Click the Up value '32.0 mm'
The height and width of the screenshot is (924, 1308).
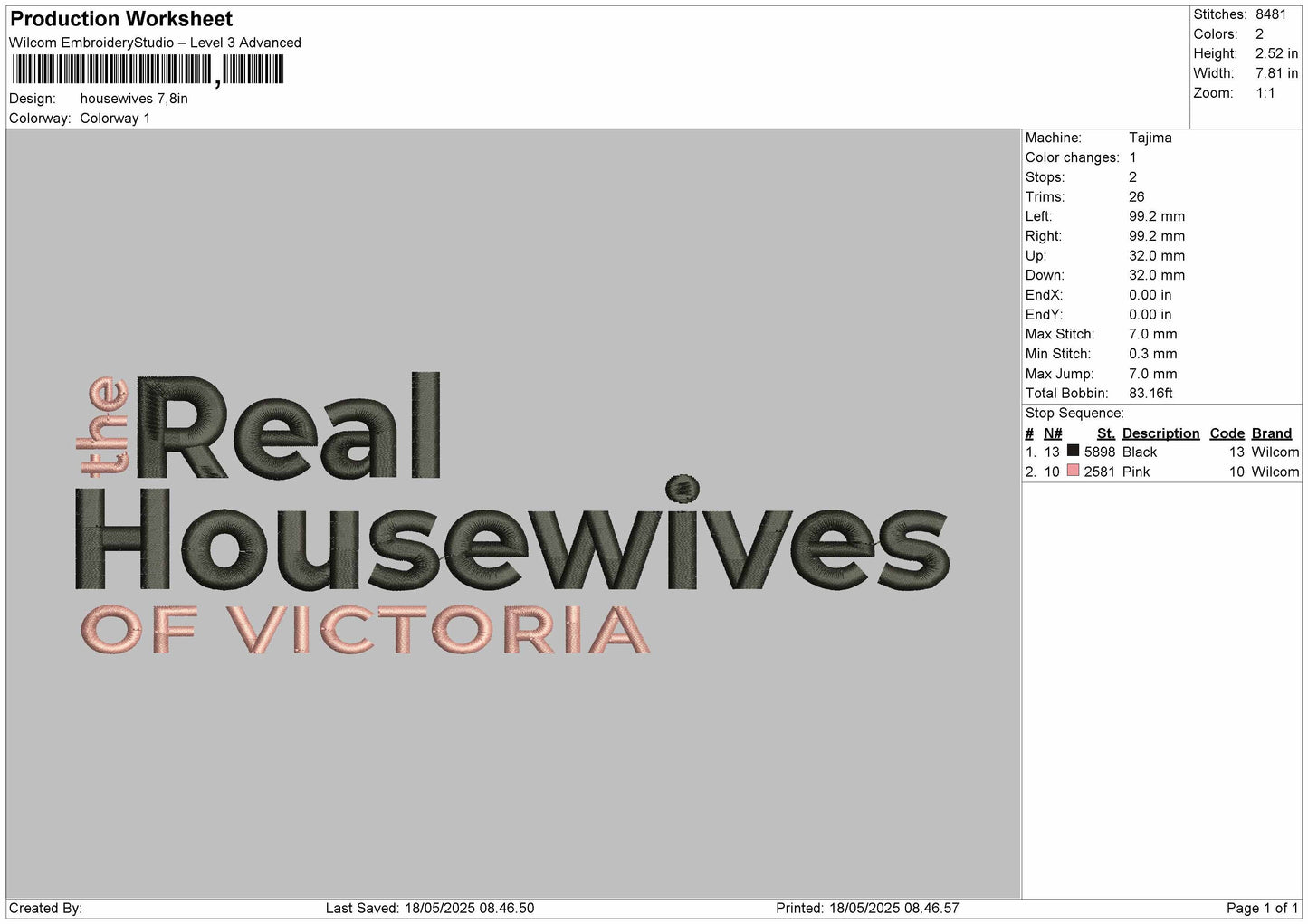click(x=1157, y=255)
